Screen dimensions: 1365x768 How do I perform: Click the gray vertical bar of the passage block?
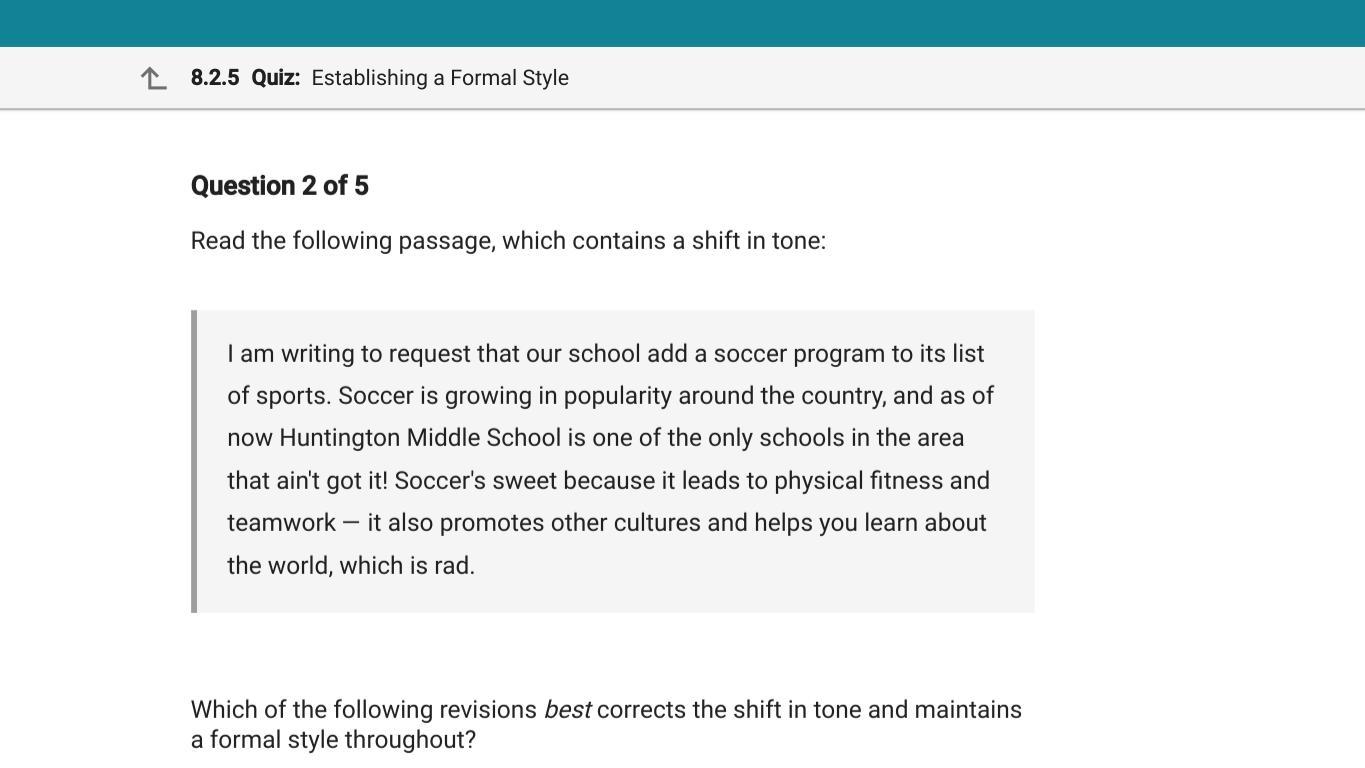pos(194,461)
